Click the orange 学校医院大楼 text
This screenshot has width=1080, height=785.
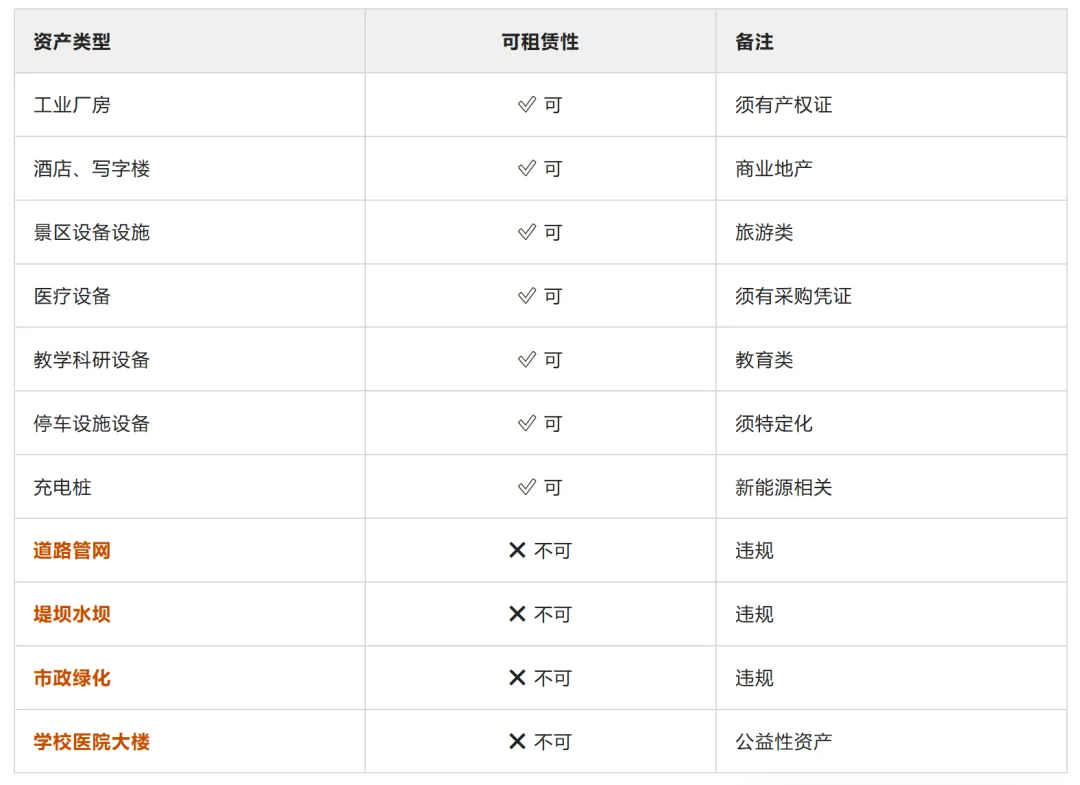pos(92,742)
